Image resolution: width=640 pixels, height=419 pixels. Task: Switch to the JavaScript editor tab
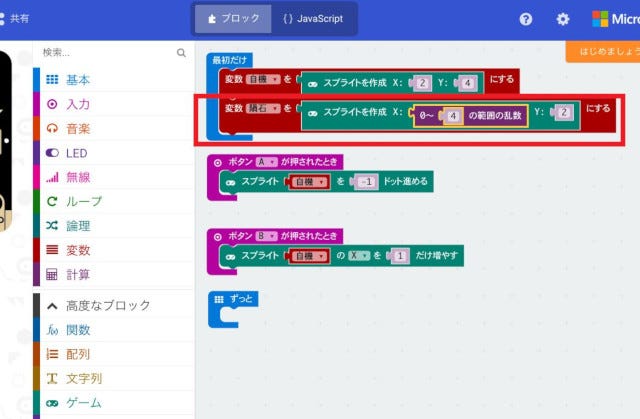(312, 19)
